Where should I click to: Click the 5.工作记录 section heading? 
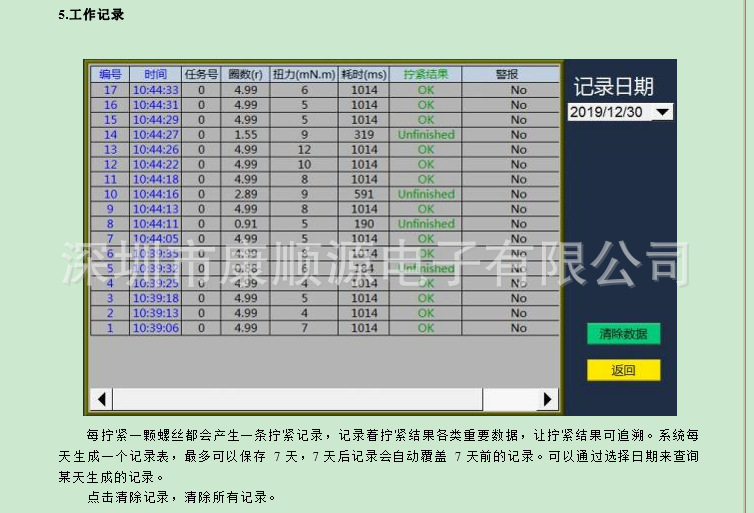[x=91, y=14]
